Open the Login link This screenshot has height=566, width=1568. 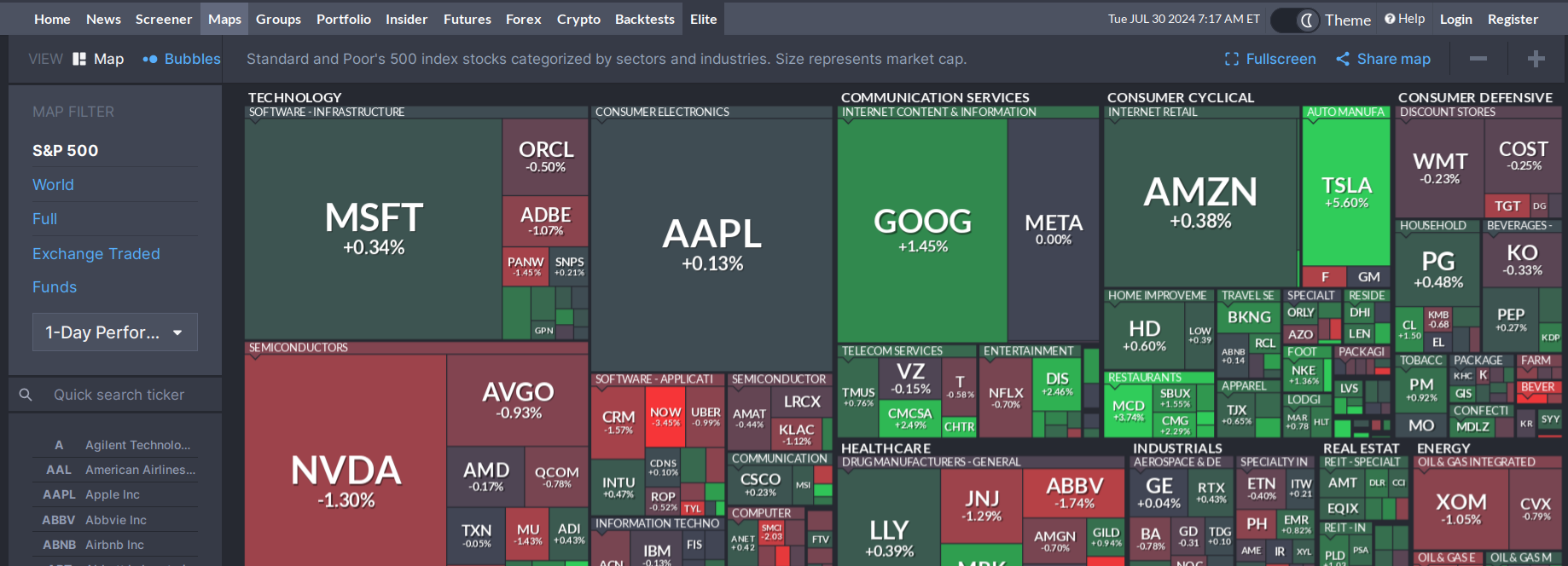point(1455,19)
